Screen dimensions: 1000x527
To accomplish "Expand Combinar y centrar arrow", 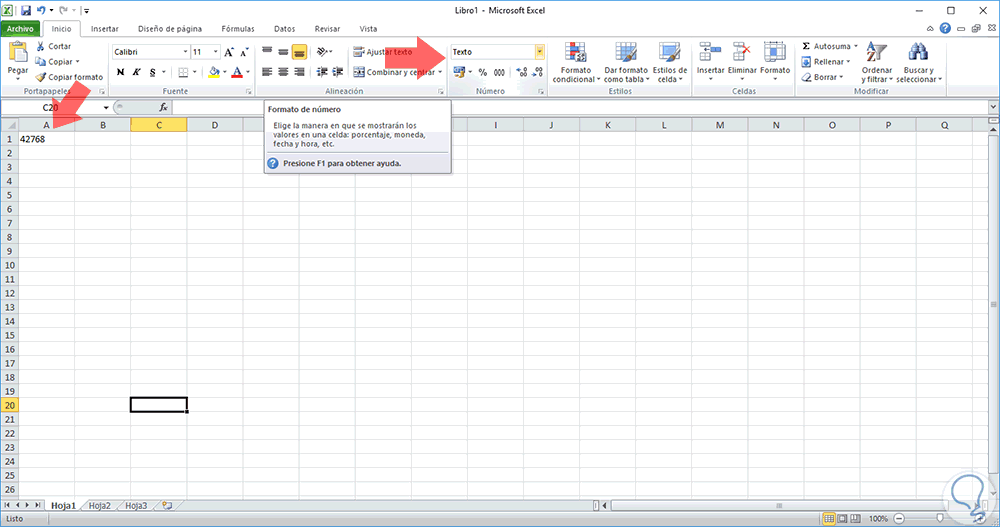I will pos(440,72).
